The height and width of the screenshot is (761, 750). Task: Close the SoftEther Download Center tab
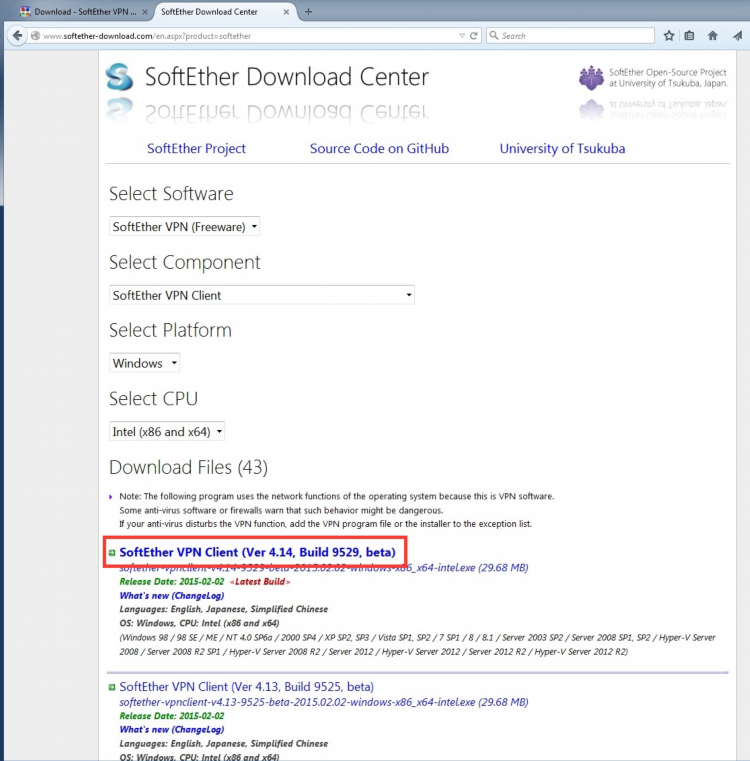click(x=286, y=12)
